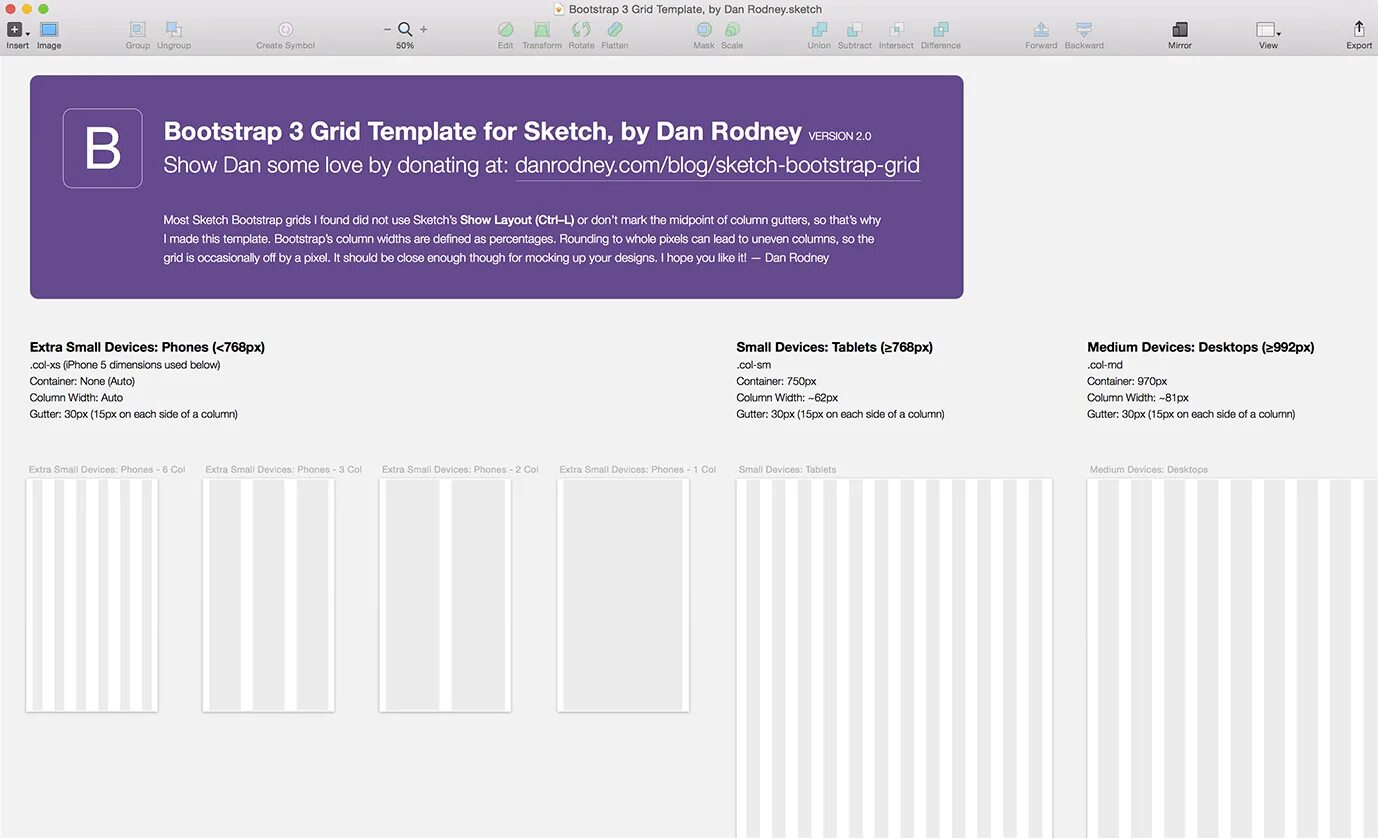The image size is (1378, 839).
Task: Open Mirror from the toolbar
Action: point(1180,30)
